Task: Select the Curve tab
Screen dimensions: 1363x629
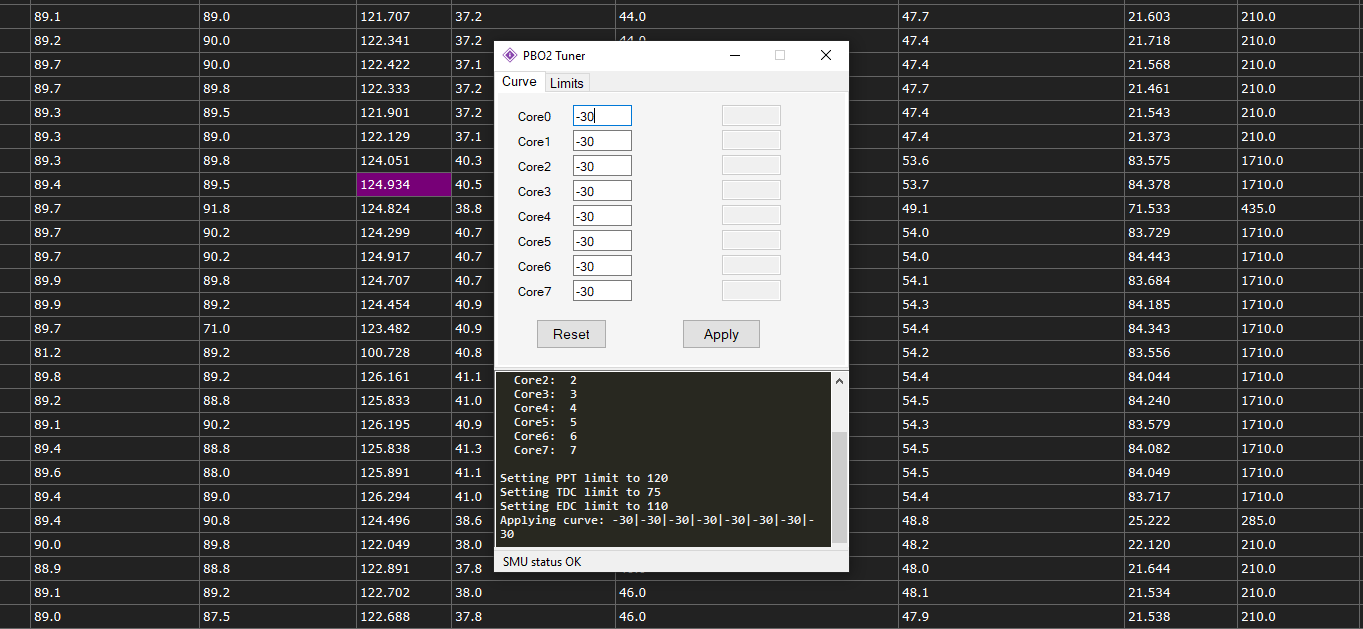Action: coord(519,82)
